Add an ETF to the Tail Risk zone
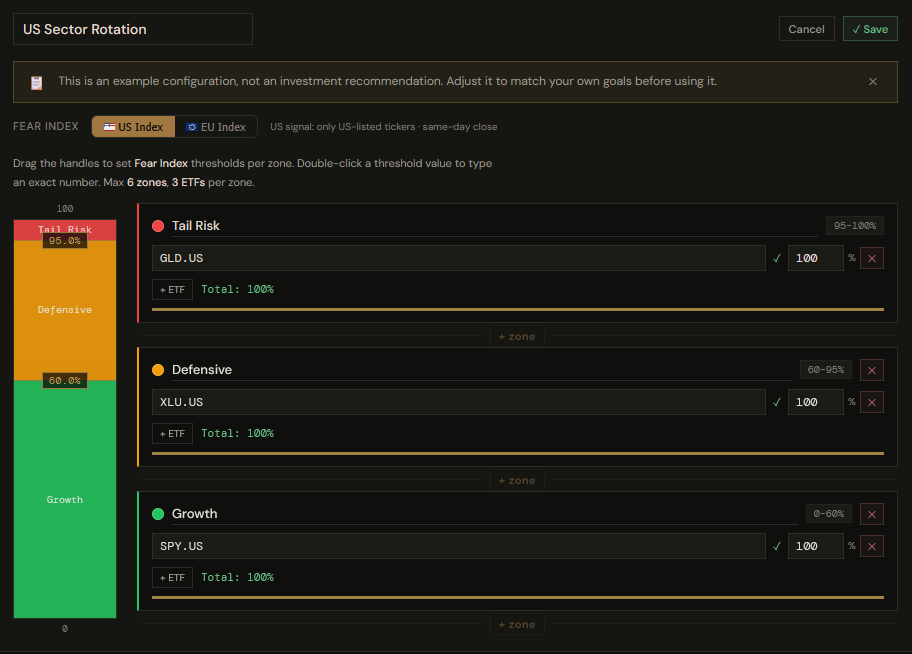 pos(172,290)
